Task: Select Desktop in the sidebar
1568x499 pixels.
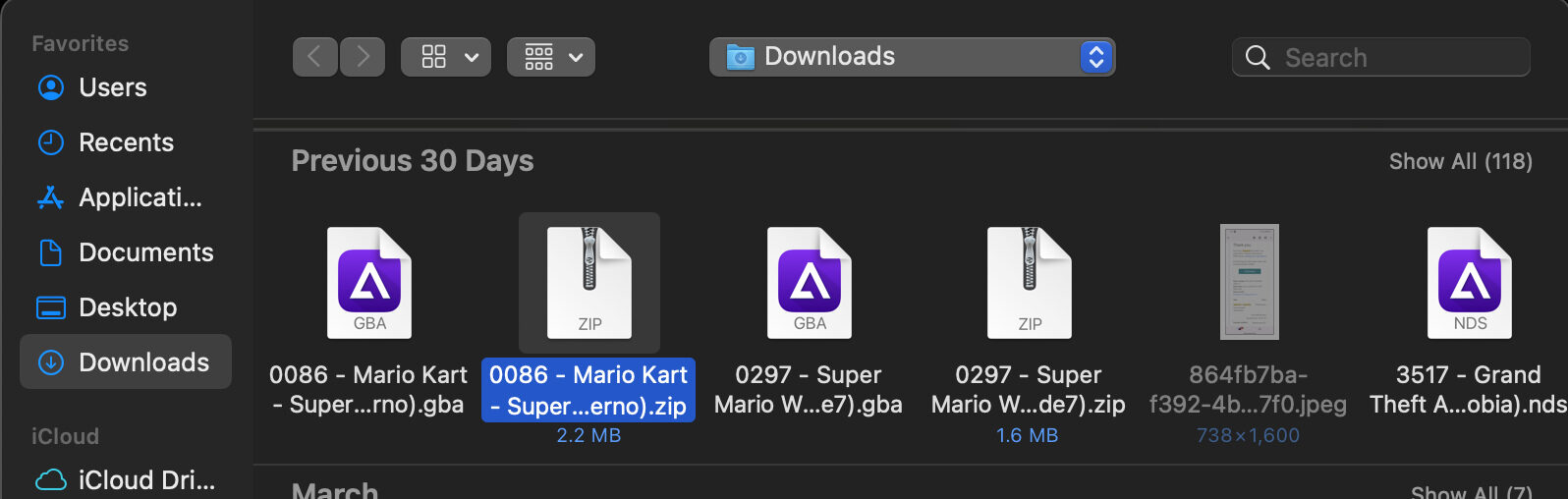Action: [x=128, y=307]
